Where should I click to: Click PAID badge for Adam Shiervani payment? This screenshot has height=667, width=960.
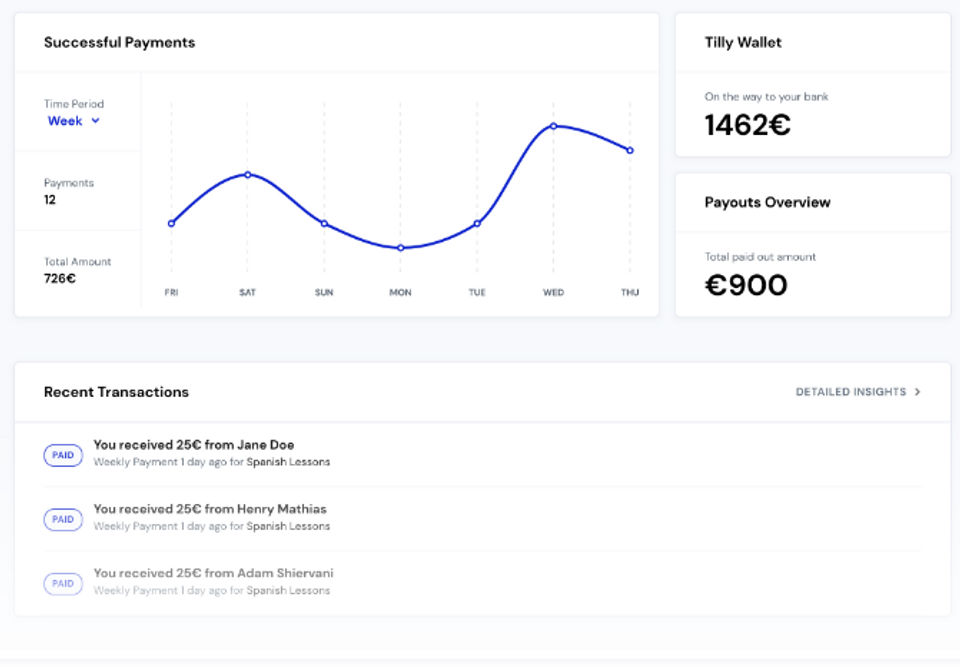point(63,584)
